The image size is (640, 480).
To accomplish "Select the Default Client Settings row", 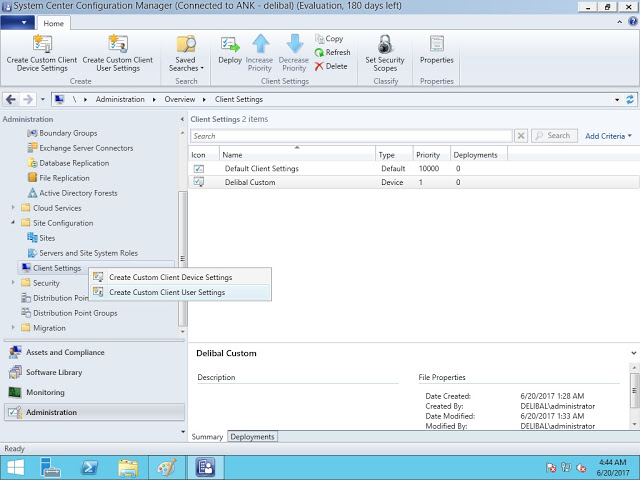I will [x=261, y=169].
